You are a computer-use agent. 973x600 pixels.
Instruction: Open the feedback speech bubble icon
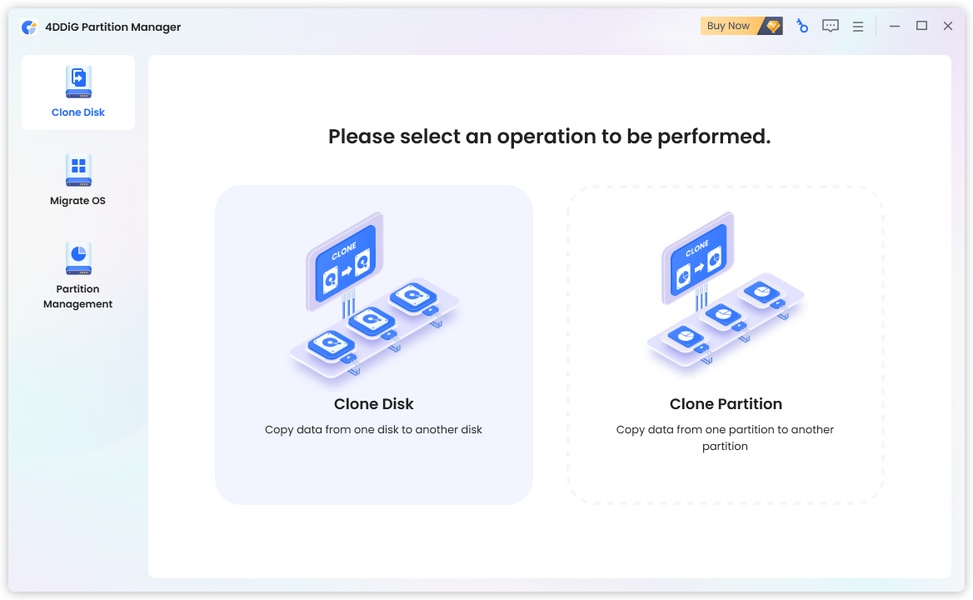coord(830,26)
